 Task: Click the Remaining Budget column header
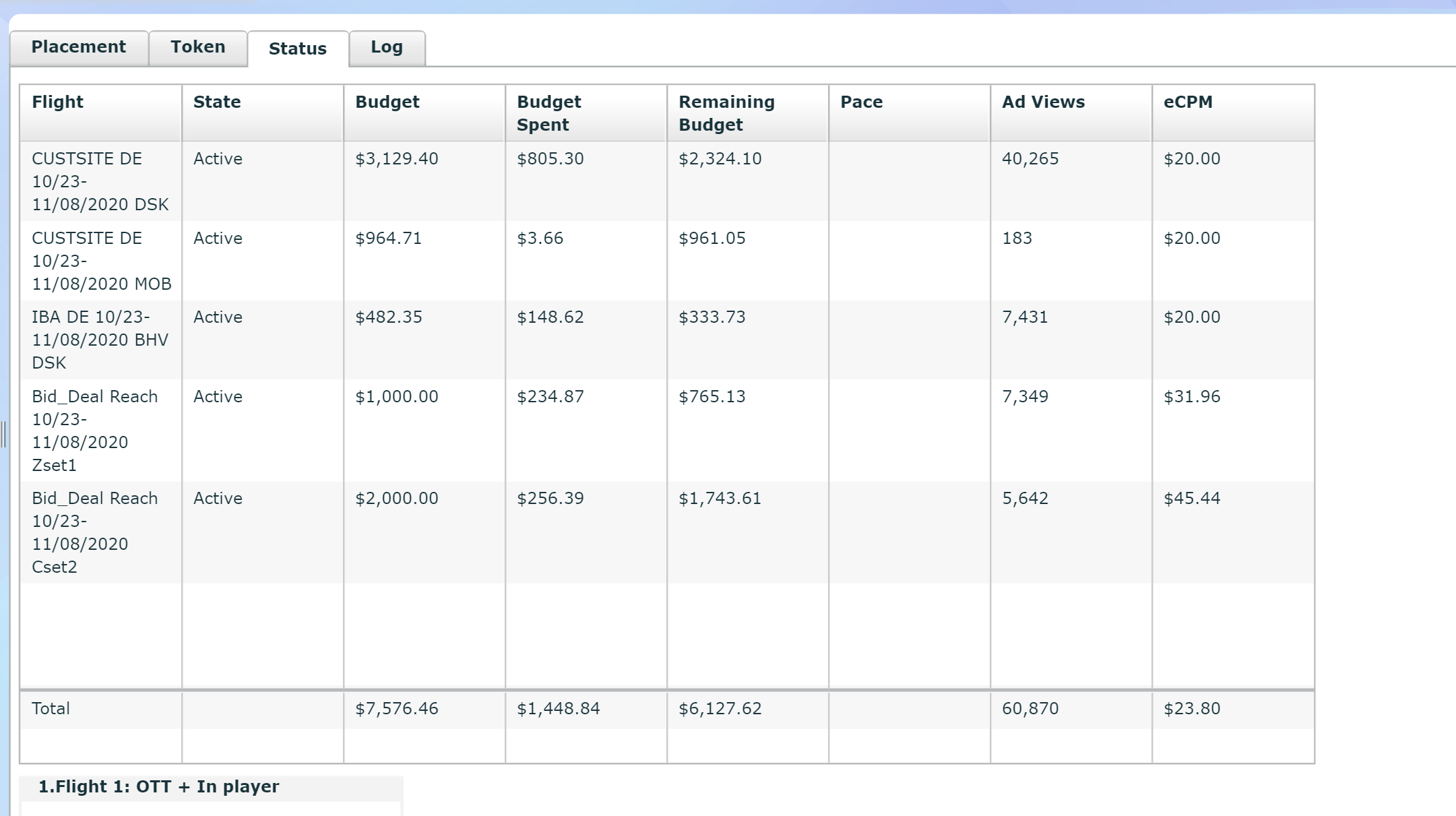pos(726,113)
